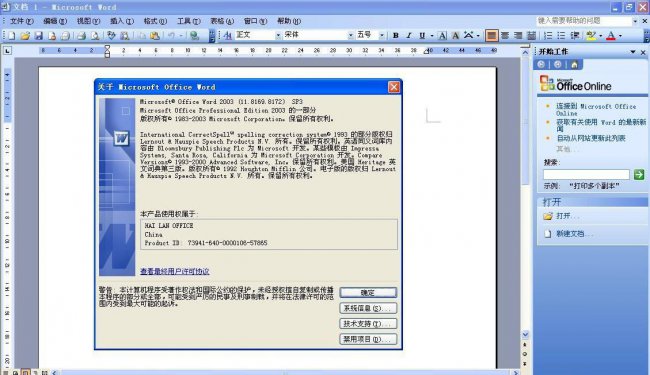
Task: Open the 帮助 menu
Action: pyautogui.click(x=289, y=21)
